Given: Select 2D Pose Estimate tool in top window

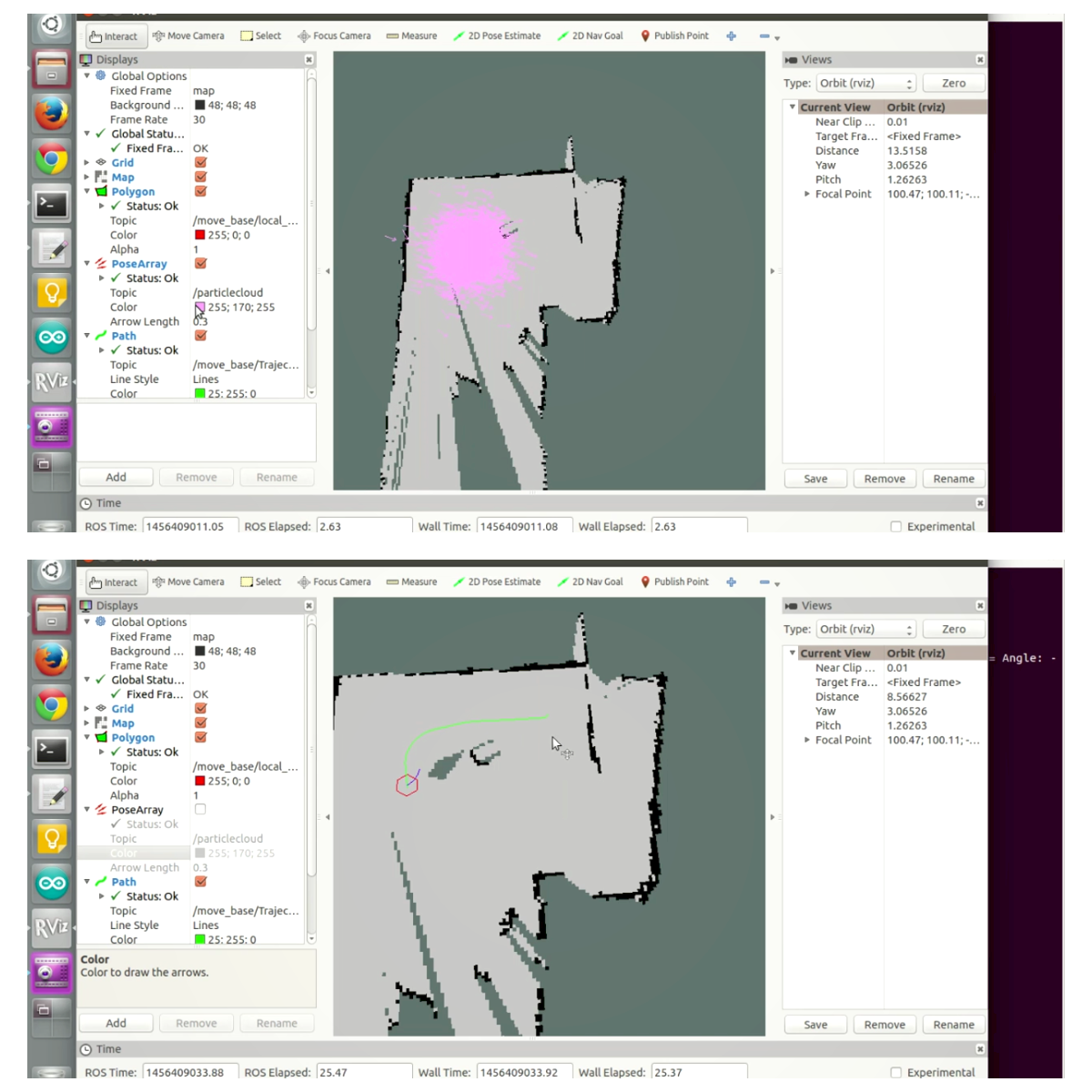Looking at the screenshot, I should (497, 36).
